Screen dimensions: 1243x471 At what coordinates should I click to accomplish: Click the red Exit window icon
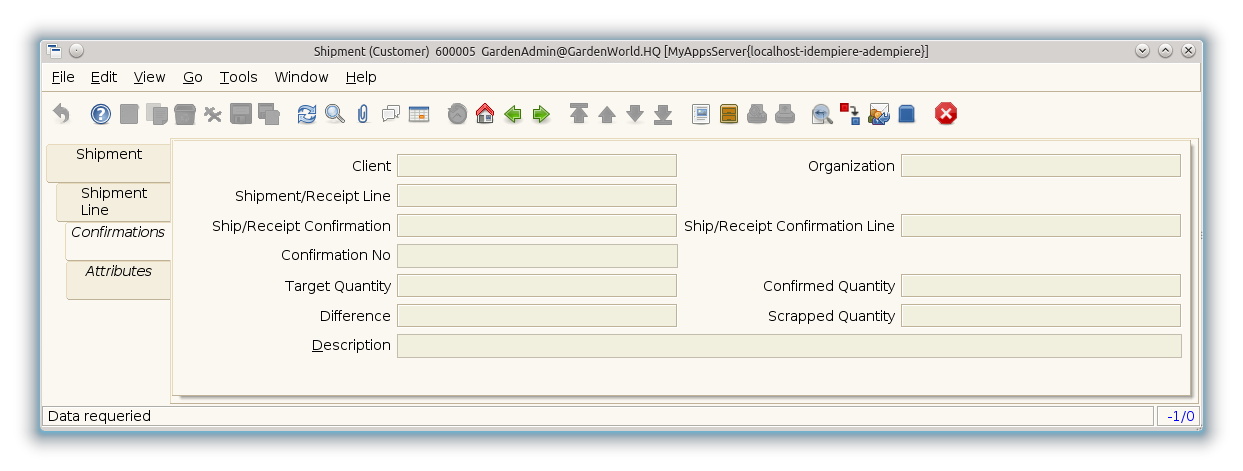[x=945, y=114]
